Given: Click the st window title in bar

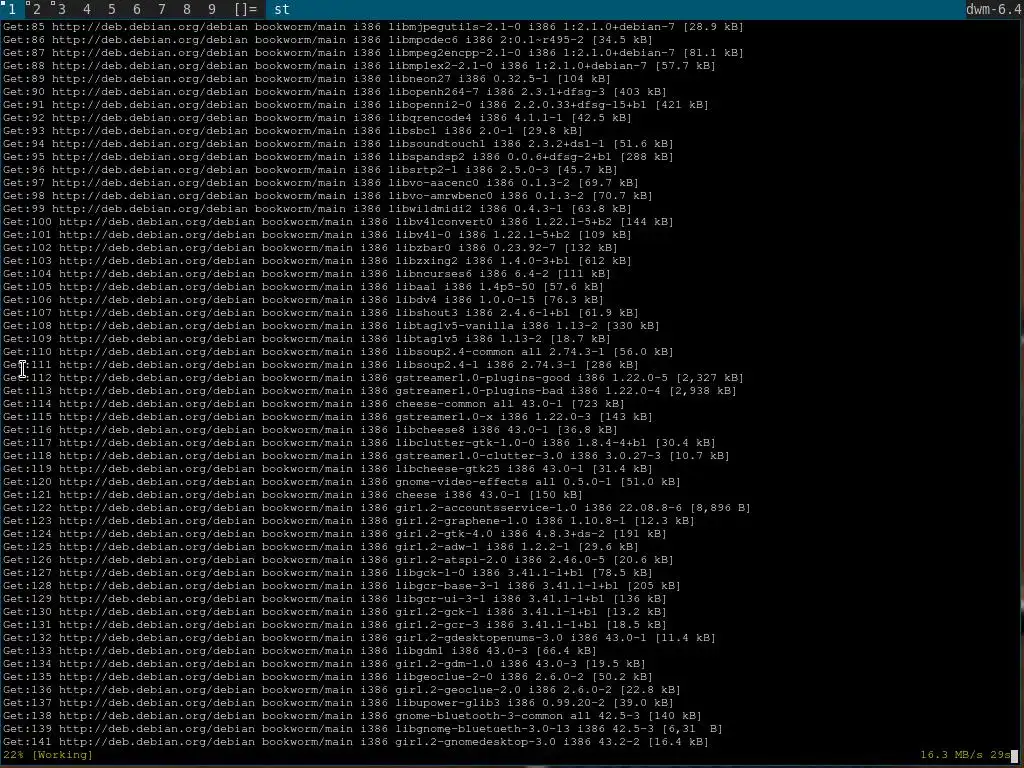Looking at the screenshot, I should point(281,9).
